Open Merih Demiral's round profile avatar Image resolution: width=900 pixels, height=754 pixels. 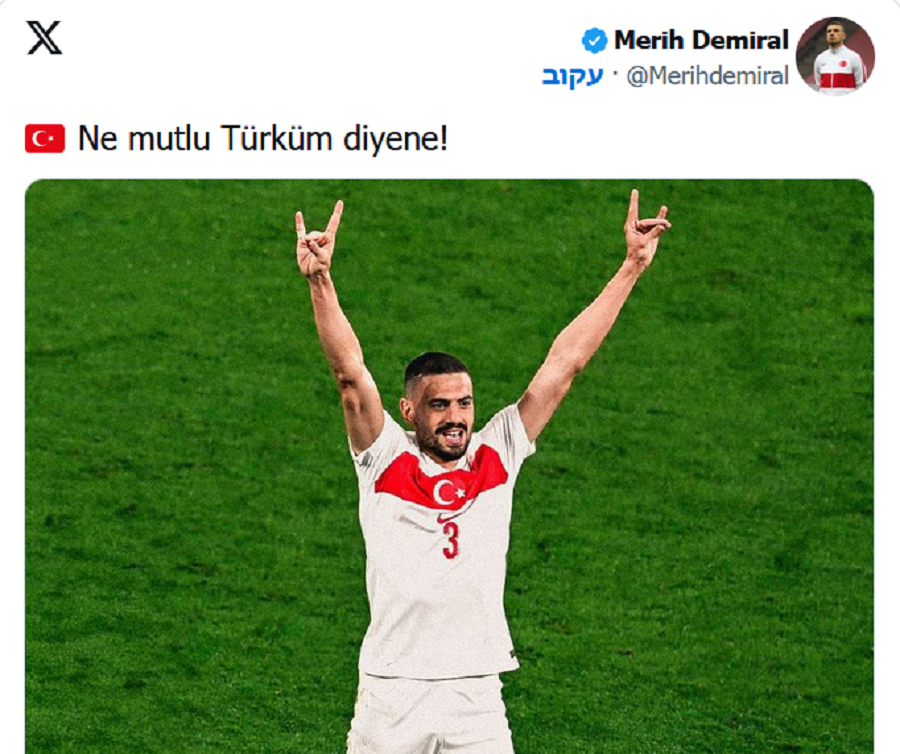(x=835, y=56)
